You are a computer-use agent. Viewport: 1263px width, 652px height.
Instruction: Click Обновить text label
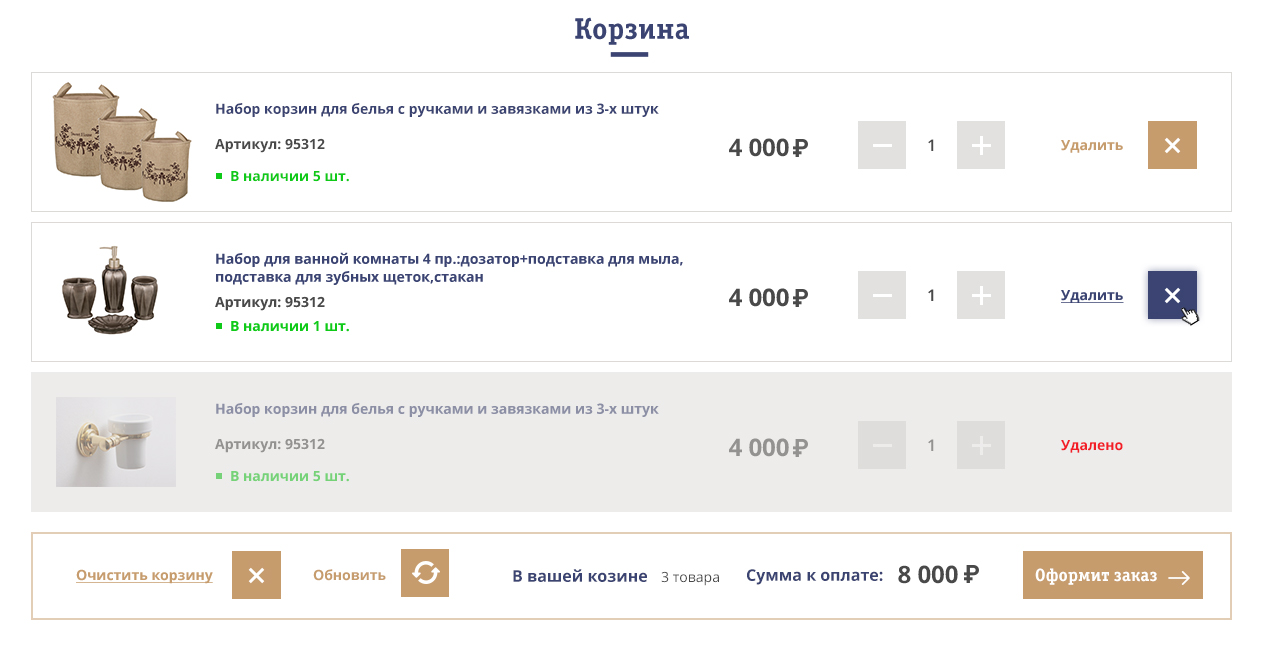[349, 575]
